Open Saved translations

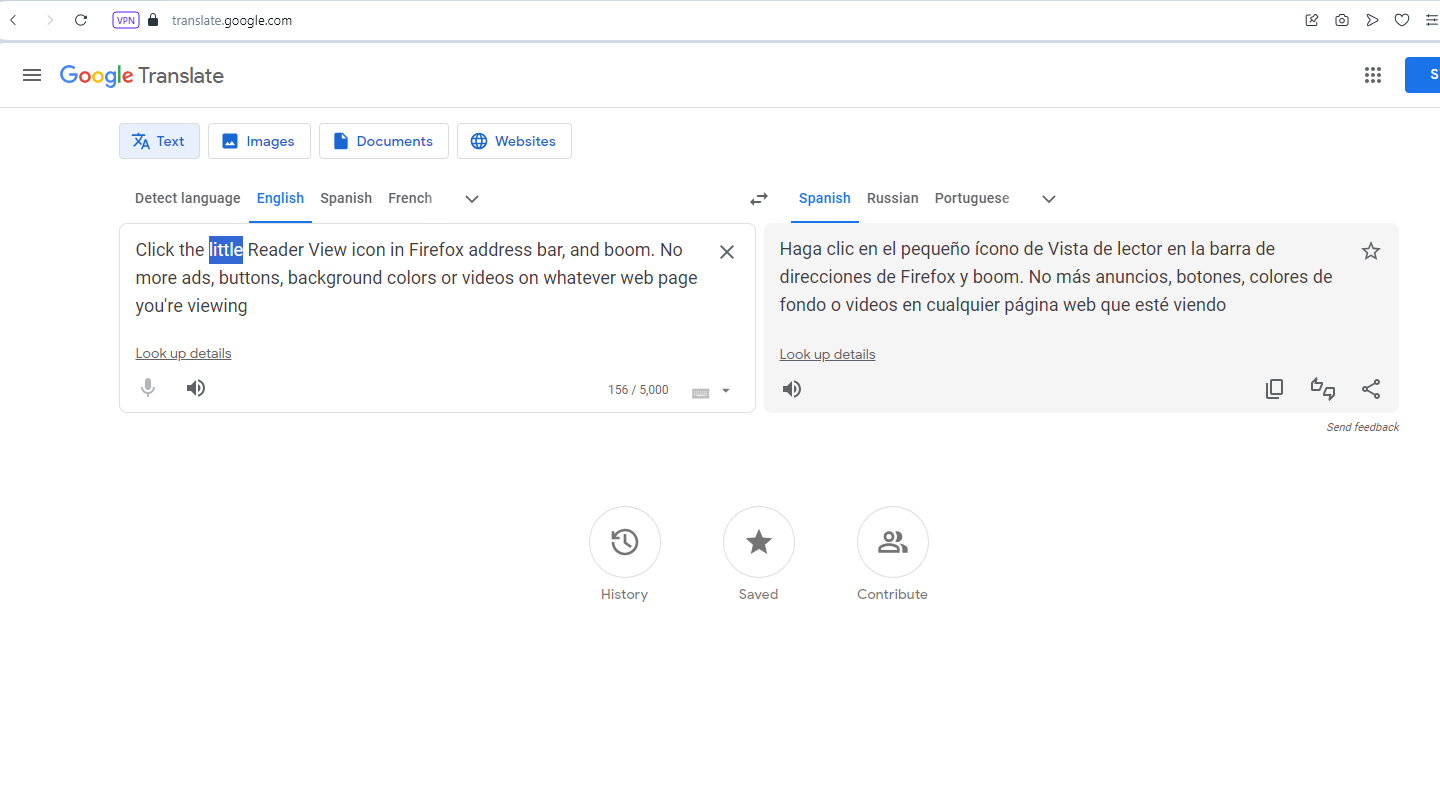click(x=758, y=542)
